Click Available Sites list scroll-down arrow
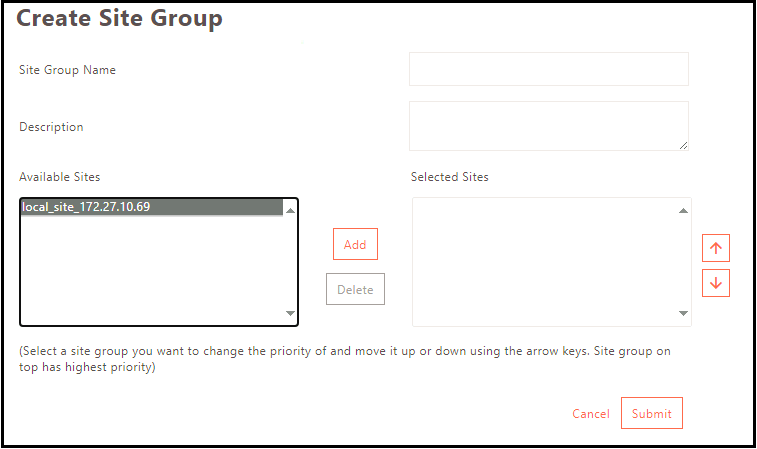Screen dimensions: 757x449 290,313
